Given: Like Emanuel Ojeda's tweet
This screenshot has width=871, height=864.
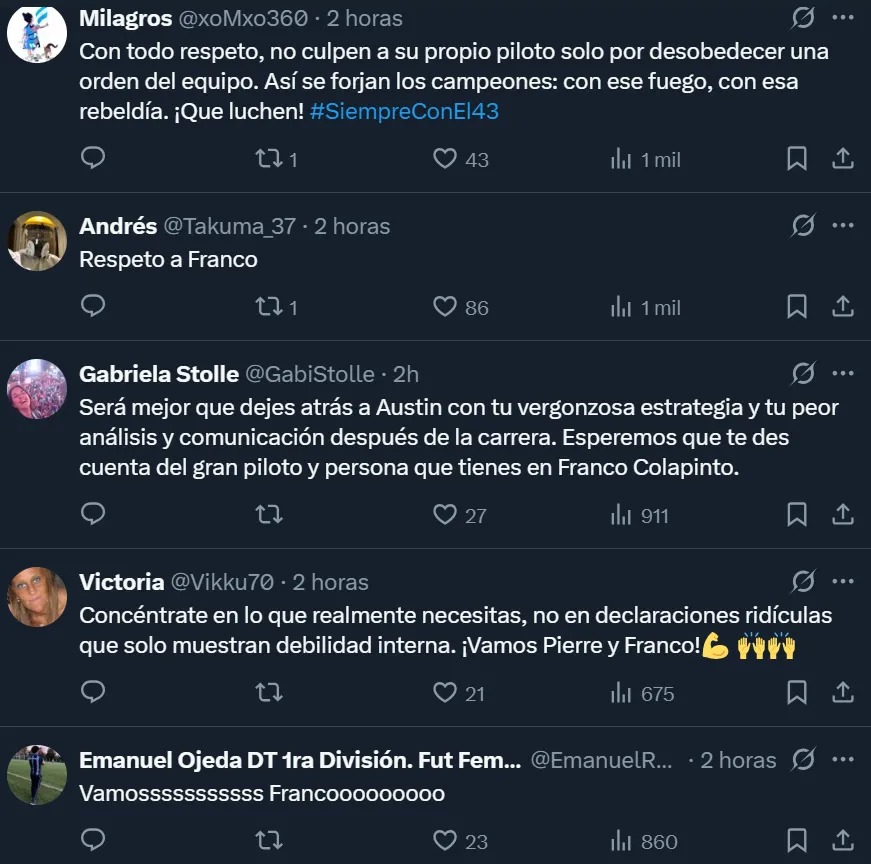Looking at the screenshot, I should [445, 840].
